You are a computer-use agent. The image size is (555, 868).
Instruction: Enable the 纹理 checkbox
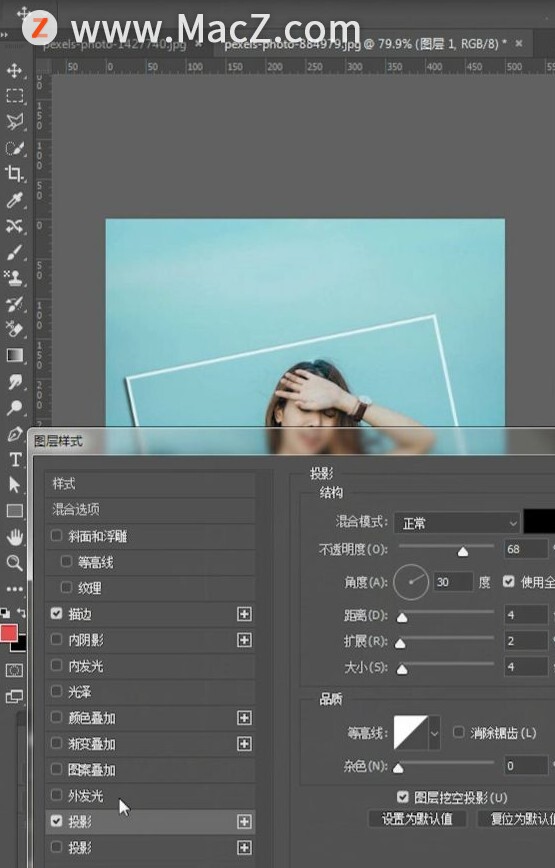66,587
